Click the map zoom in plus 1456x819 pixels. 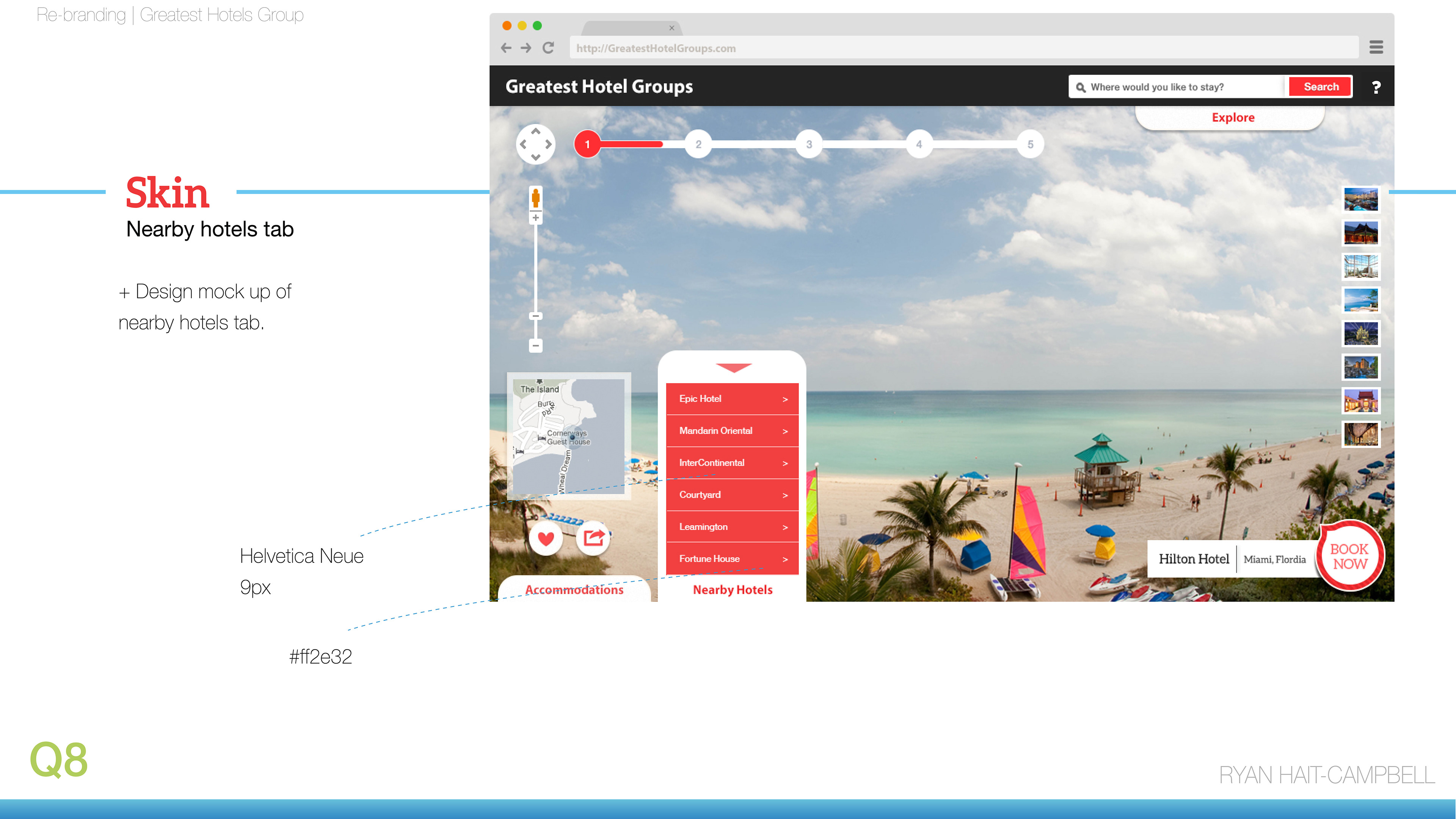tap(535, 218)
